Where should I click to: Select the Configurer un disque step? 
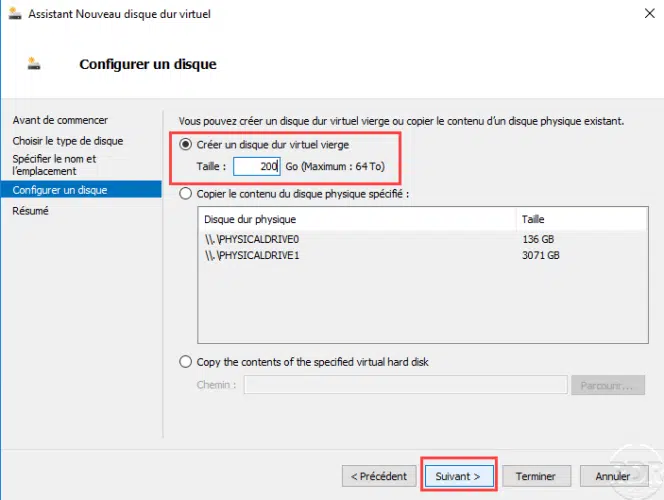pos(81,190)
